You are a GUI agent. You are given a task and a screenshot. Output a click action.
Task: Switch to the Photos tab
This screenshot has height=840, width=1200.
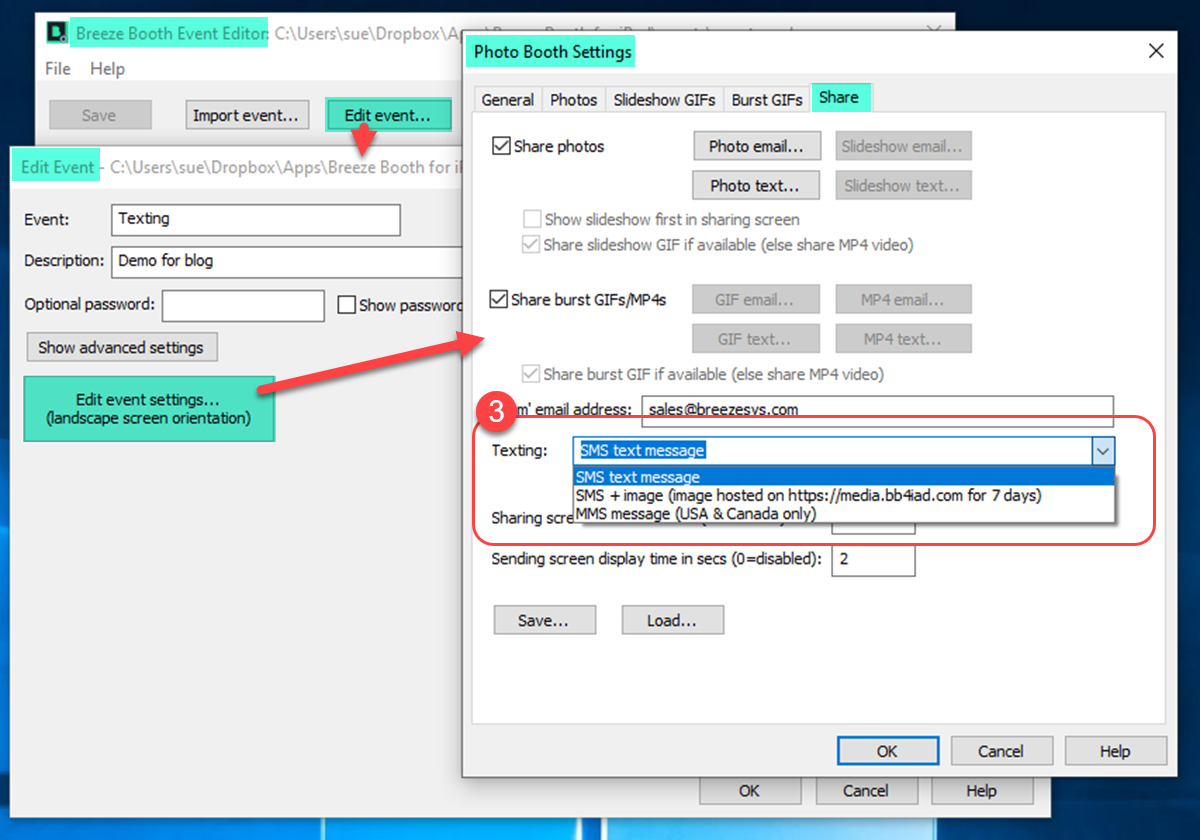pyautogui.click(x=574, y=99)
